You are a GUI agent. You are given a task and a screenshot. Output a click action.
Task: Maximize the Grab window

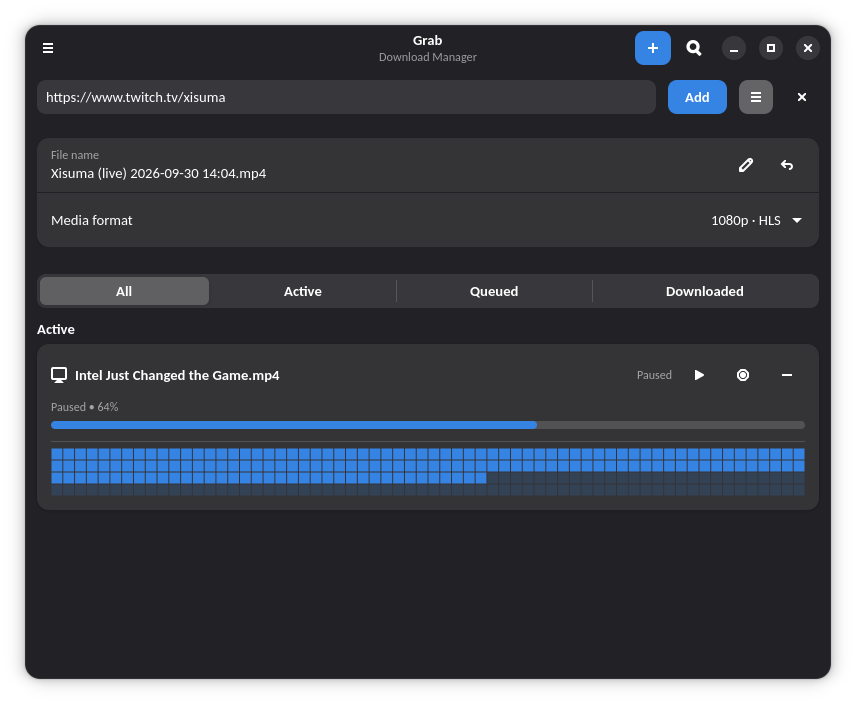click(771, 48)
